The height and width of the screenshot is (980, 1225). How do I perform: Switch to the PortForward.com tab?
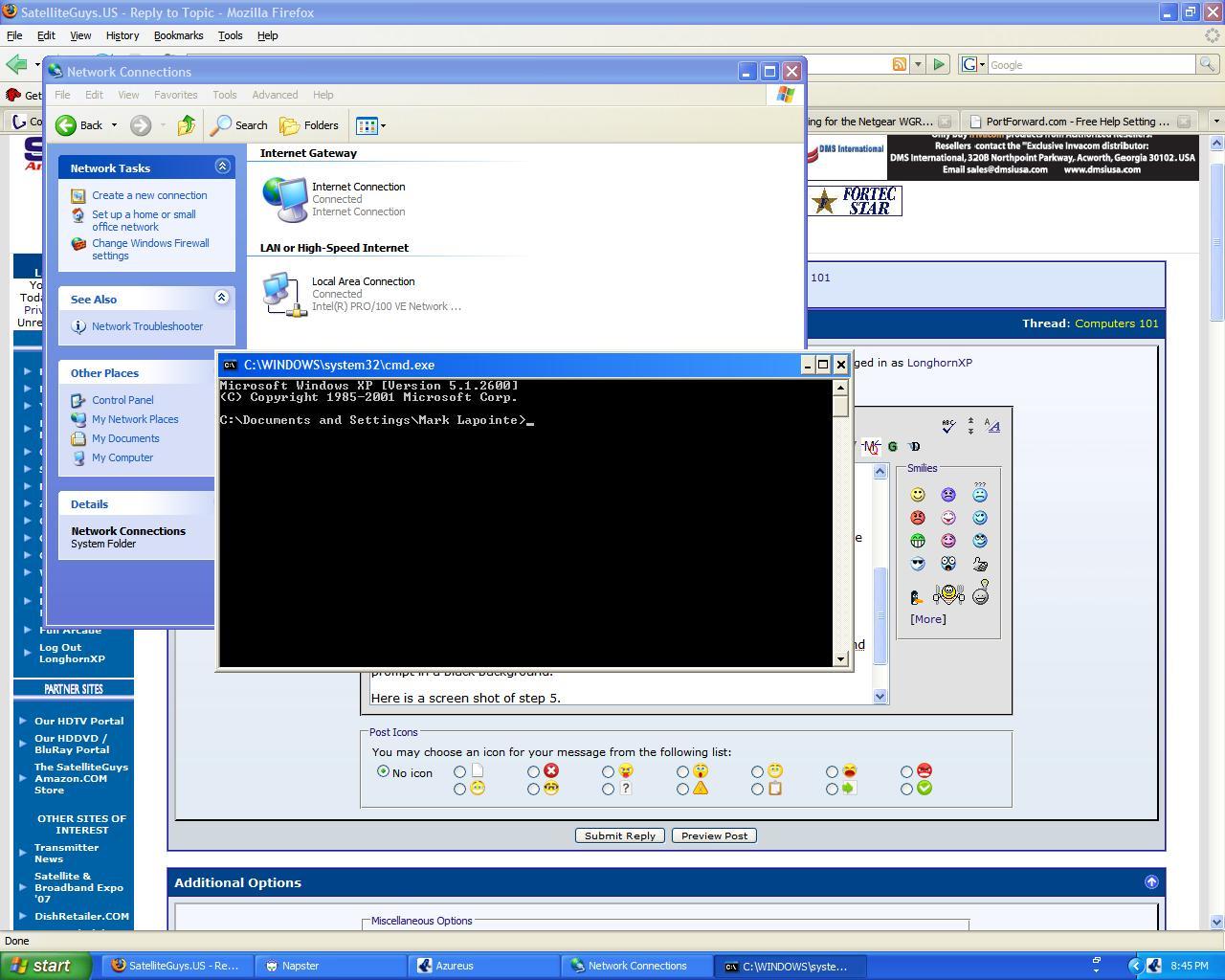[1078, 122]
